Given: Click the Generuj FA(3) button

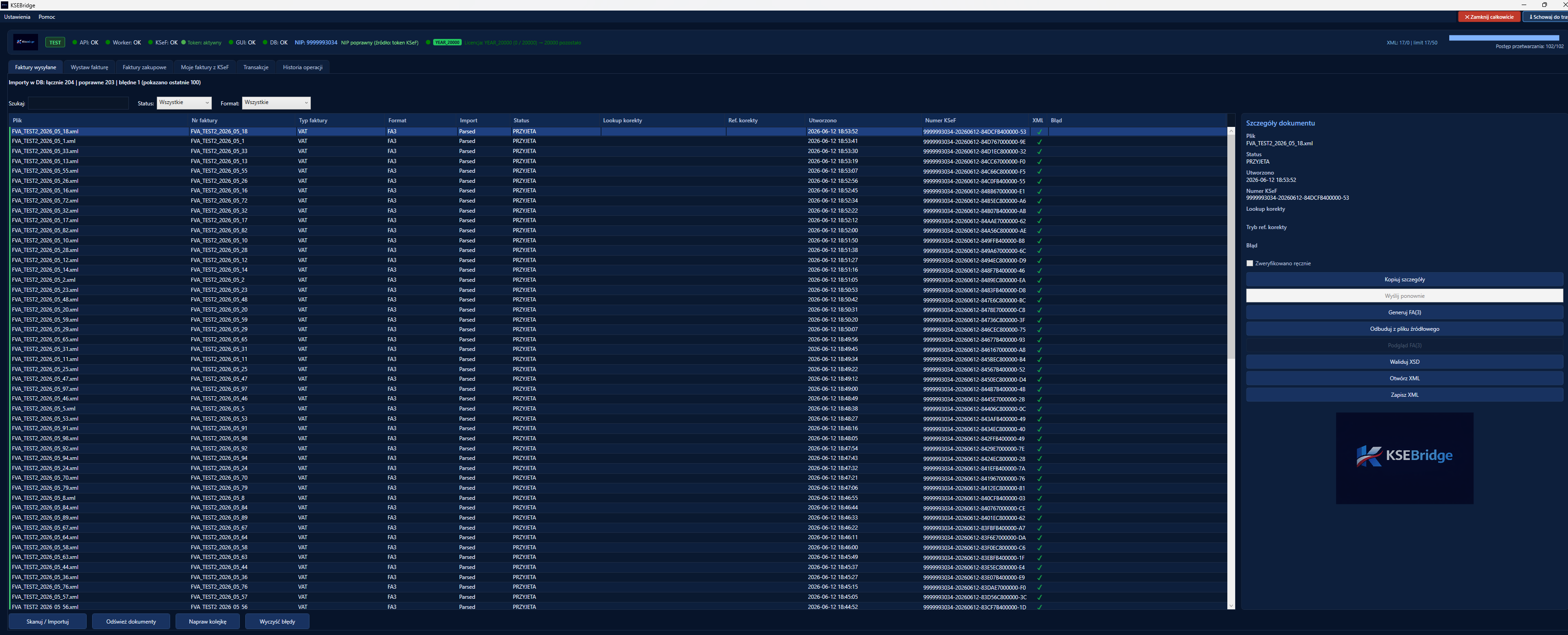Looking at the screenshot, I should click(x=1404, y=312).
